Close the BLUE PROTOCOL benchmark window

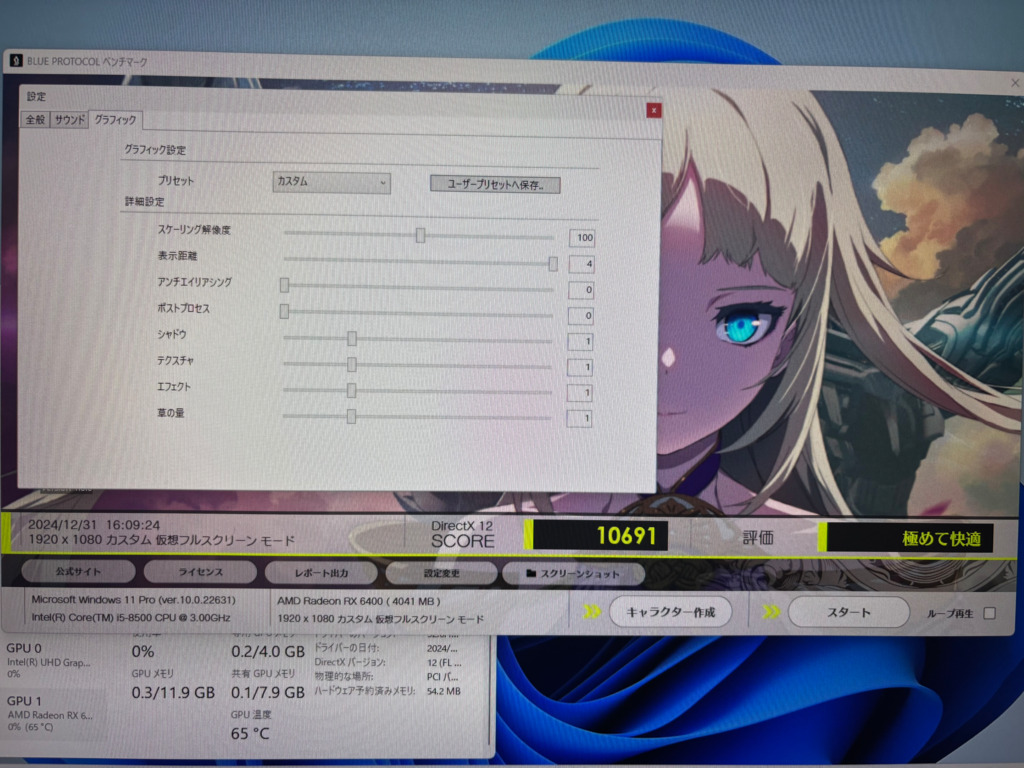click(x=1015, y=83)
